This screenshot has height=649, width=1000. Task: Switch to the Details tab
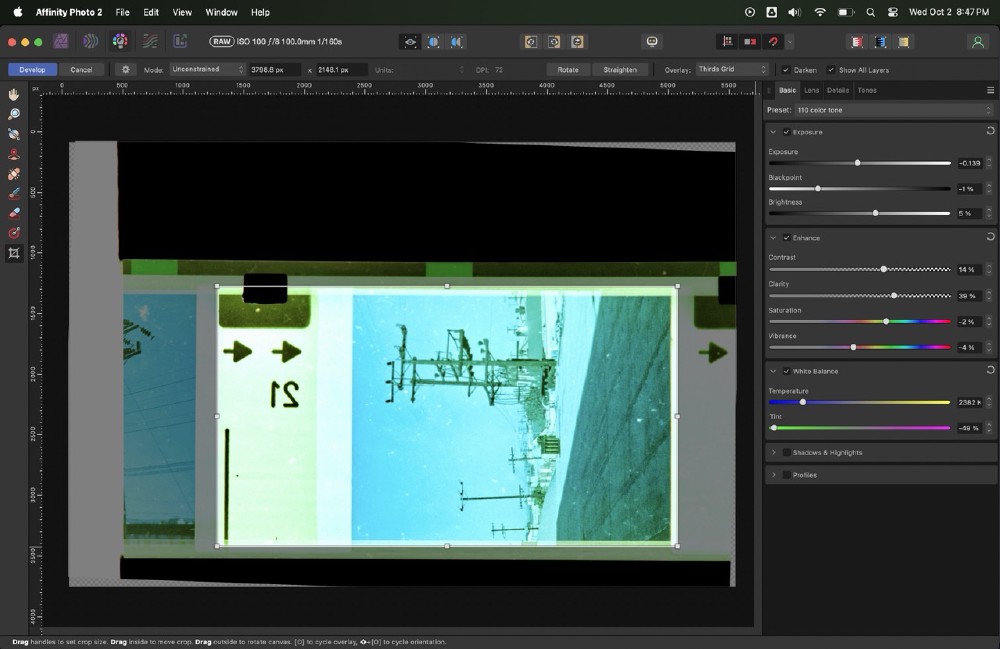click(x=838, y=91)
